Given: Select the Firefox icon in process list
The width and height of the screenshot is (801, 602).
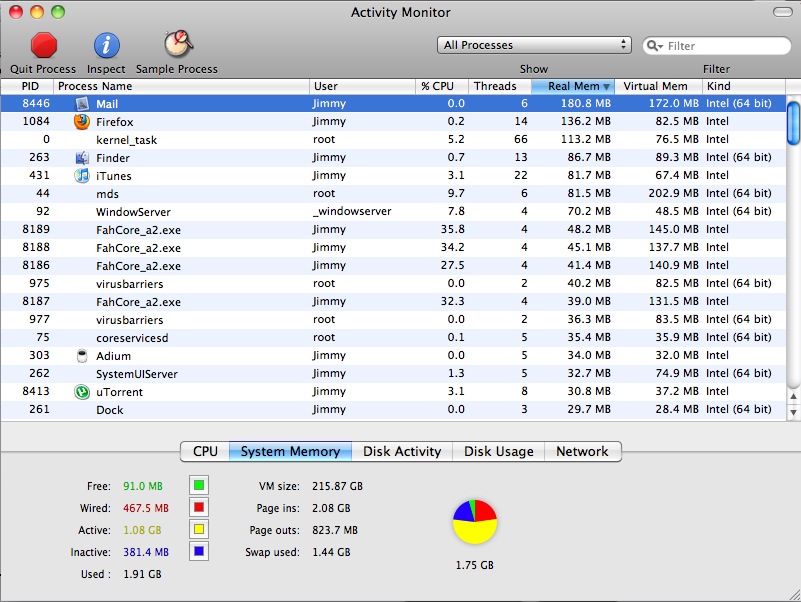Looking at the screenshot, I should click(82, 122).
